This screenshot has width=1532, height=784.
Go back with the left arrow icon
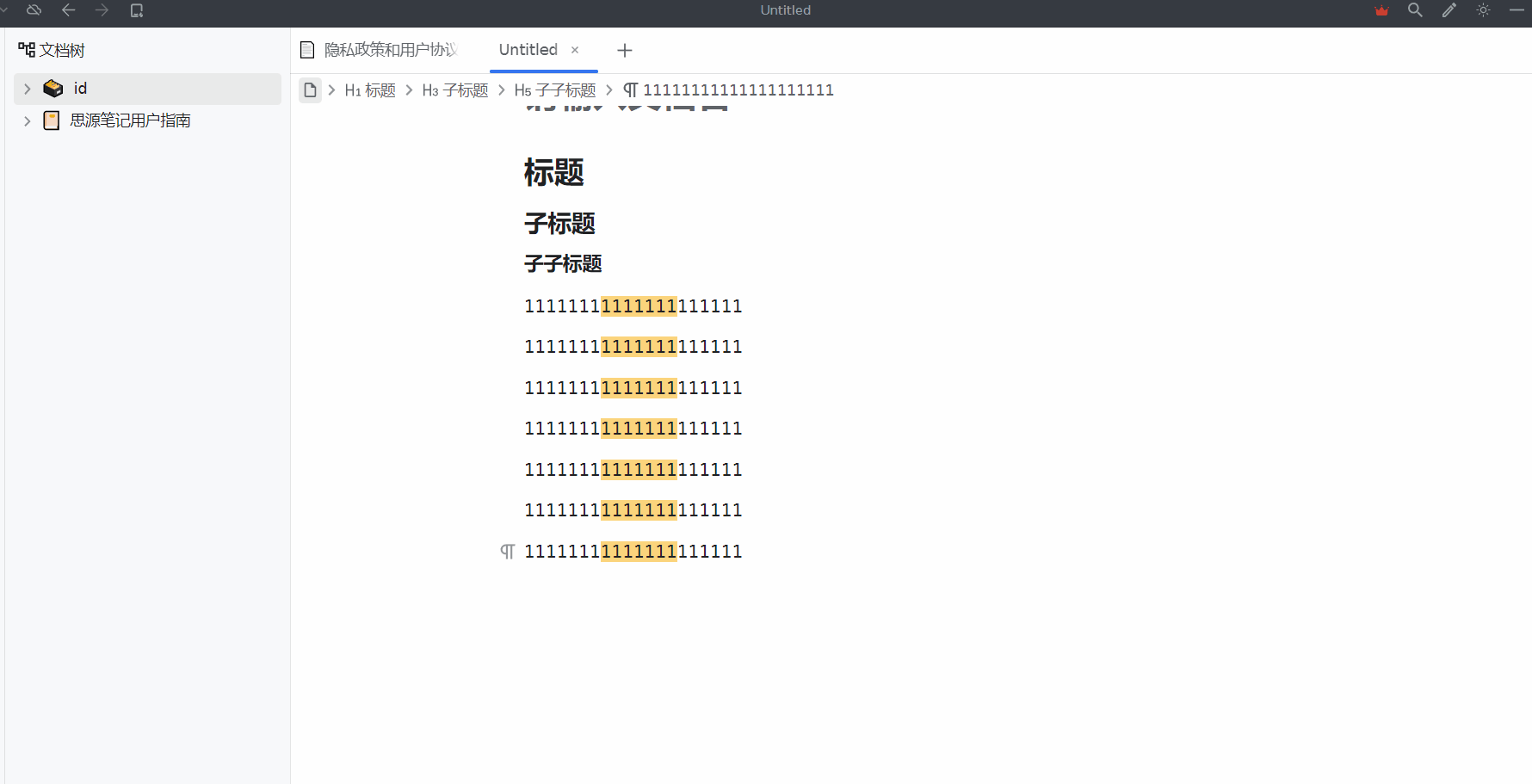point(69,10)
